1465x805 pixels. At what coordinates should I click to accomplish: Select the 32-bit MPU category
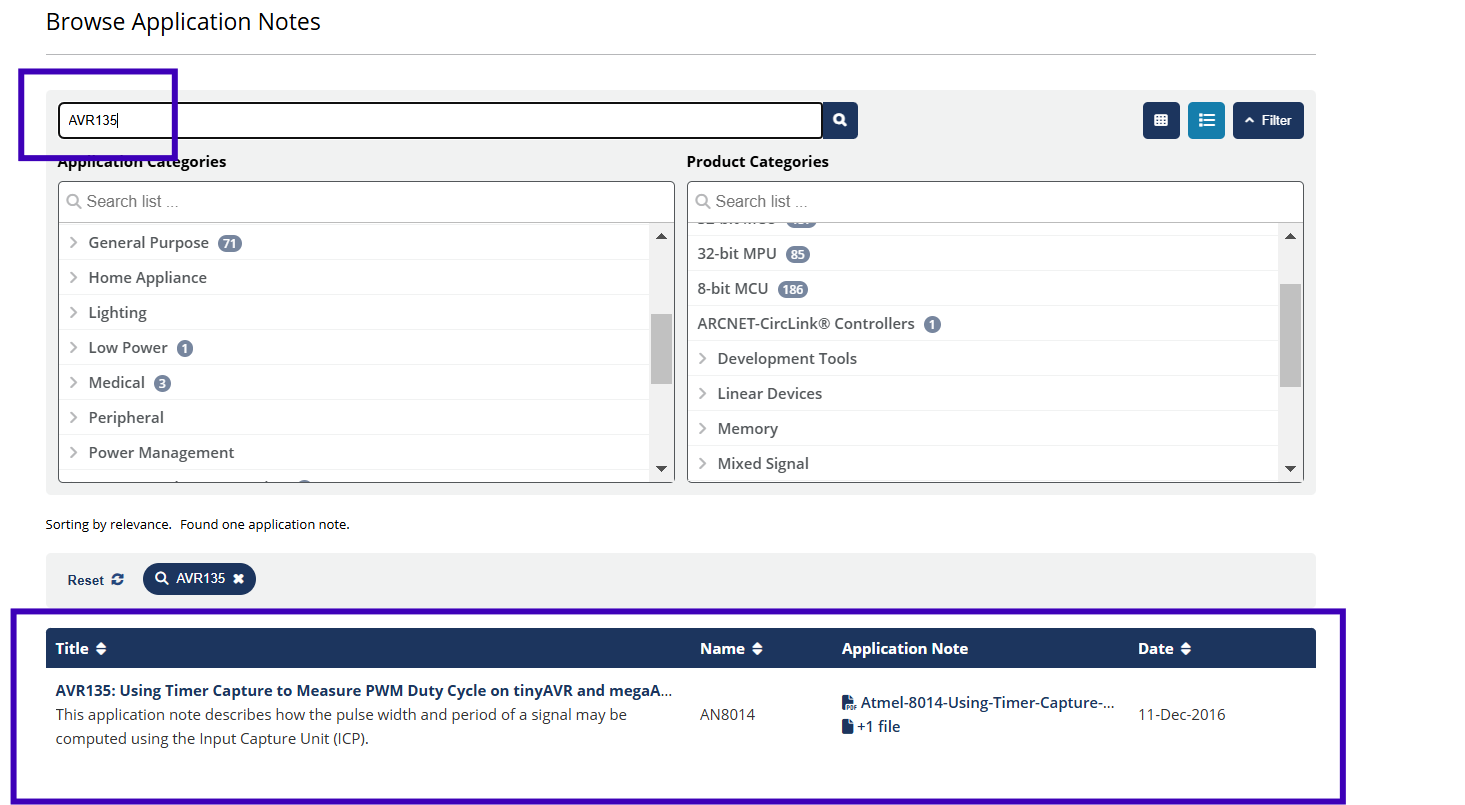737,254
